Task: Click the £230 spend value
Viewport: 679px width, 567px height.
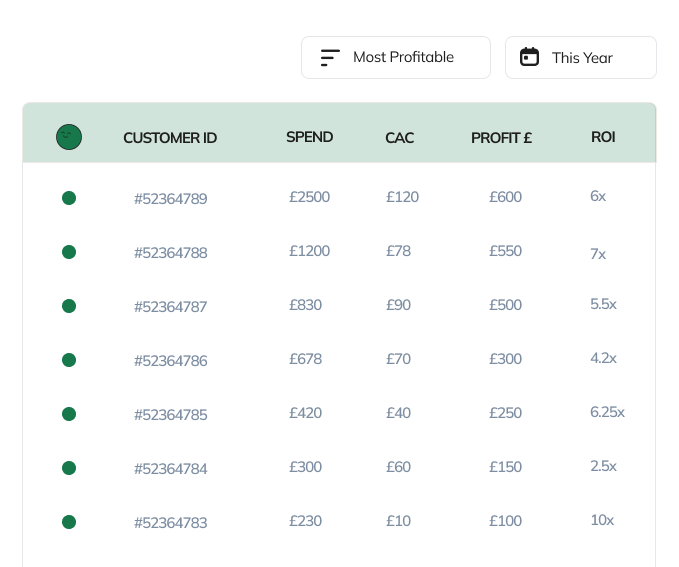Action: (x=305, y=521)
